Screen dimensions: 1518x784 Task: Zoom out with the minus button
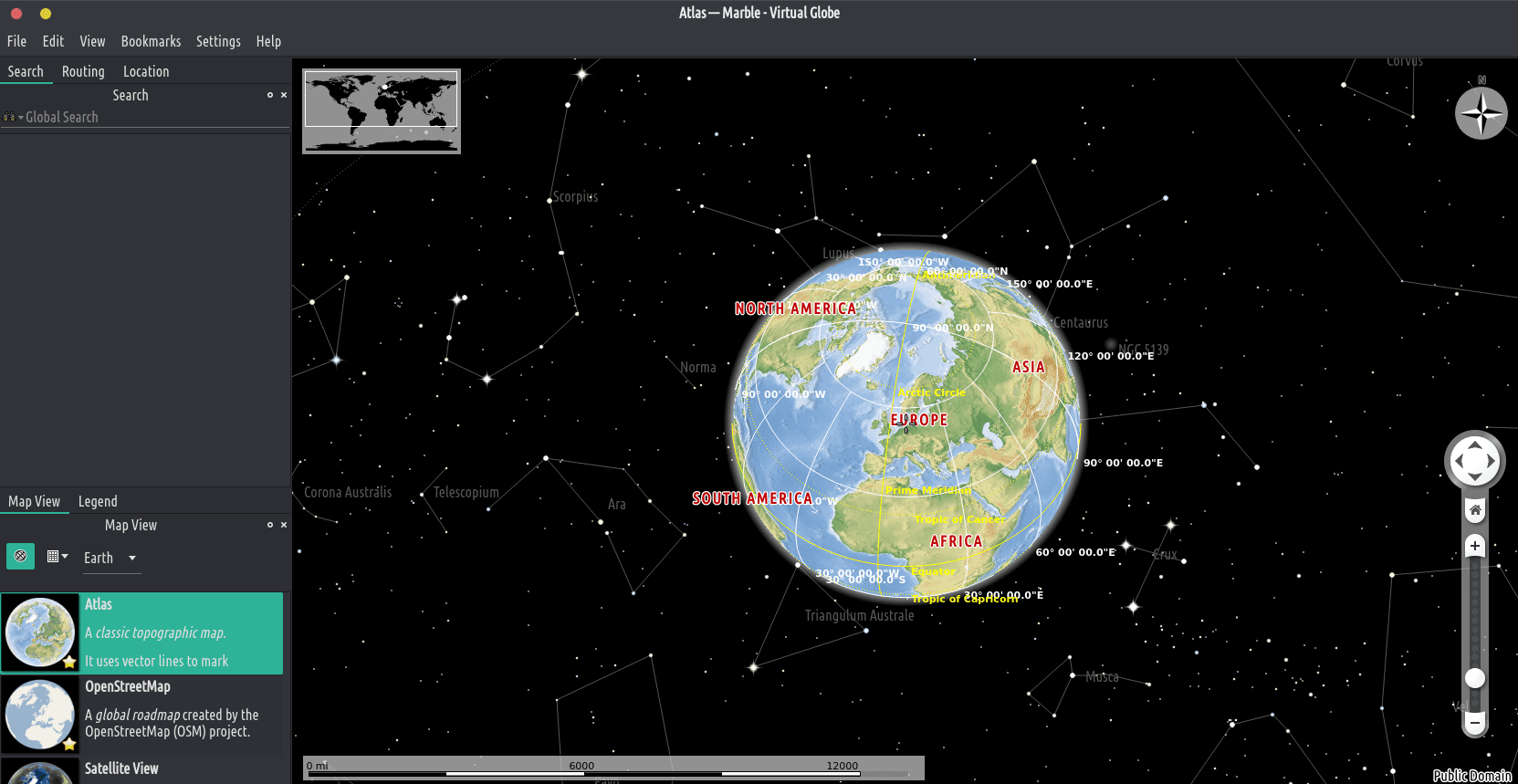pyautogui.click(x=1475, y=723)
